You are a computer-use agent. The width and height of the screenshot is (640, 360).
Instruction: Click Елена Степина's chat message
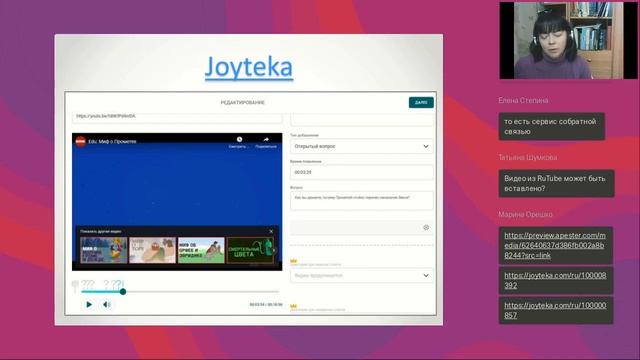coord(552,127)
